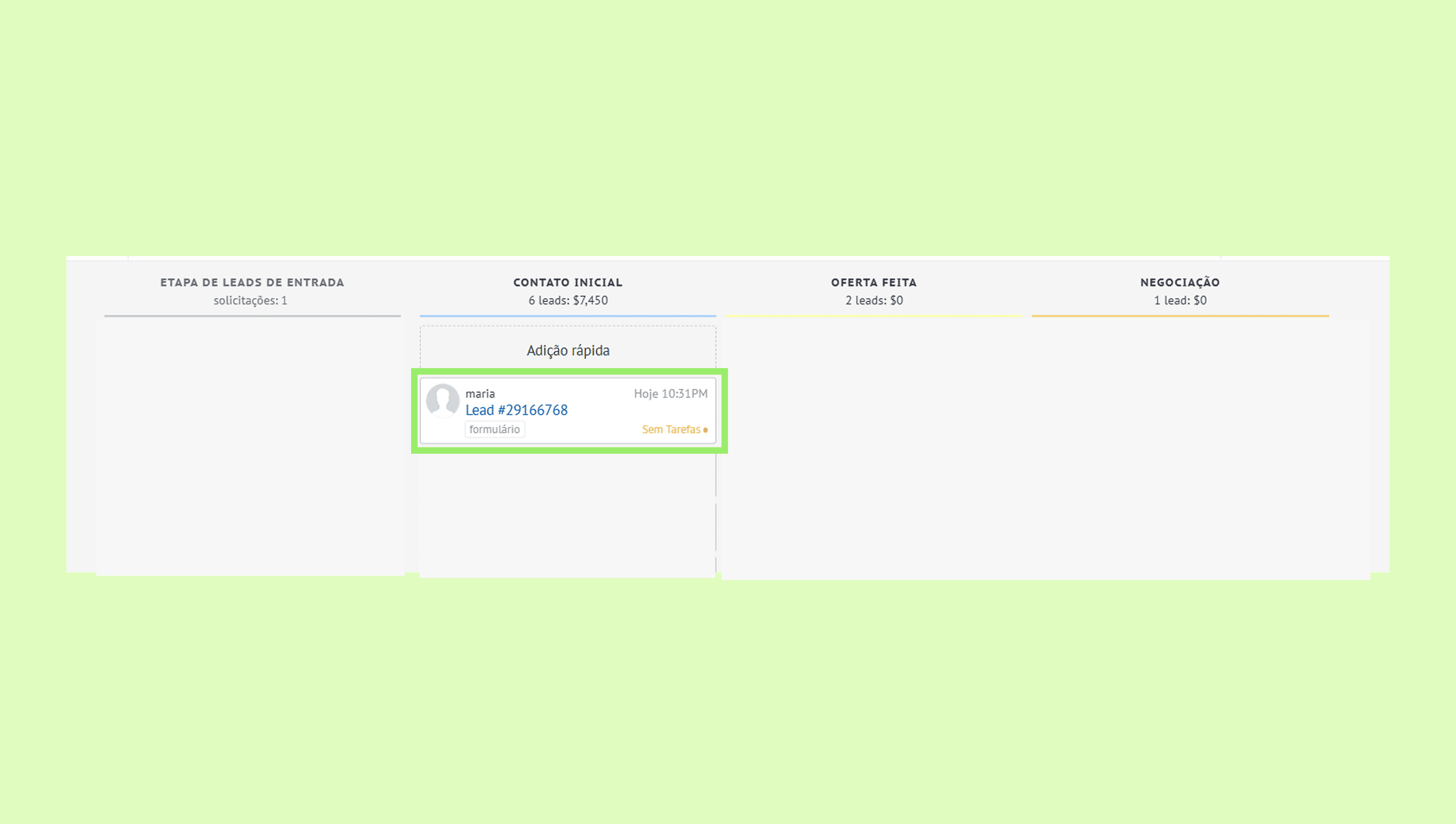This screenshot has width=1456, height=824.
Task: Click the orange dot beside Sem Tarefas
Action: (706, 430)
